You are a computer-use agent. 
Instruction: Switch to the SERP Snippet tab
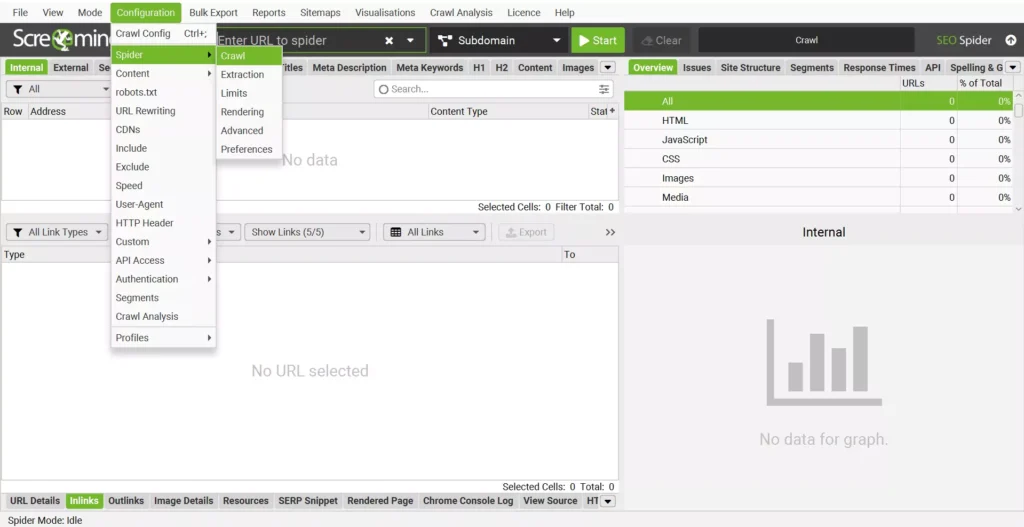pos(308,501)
